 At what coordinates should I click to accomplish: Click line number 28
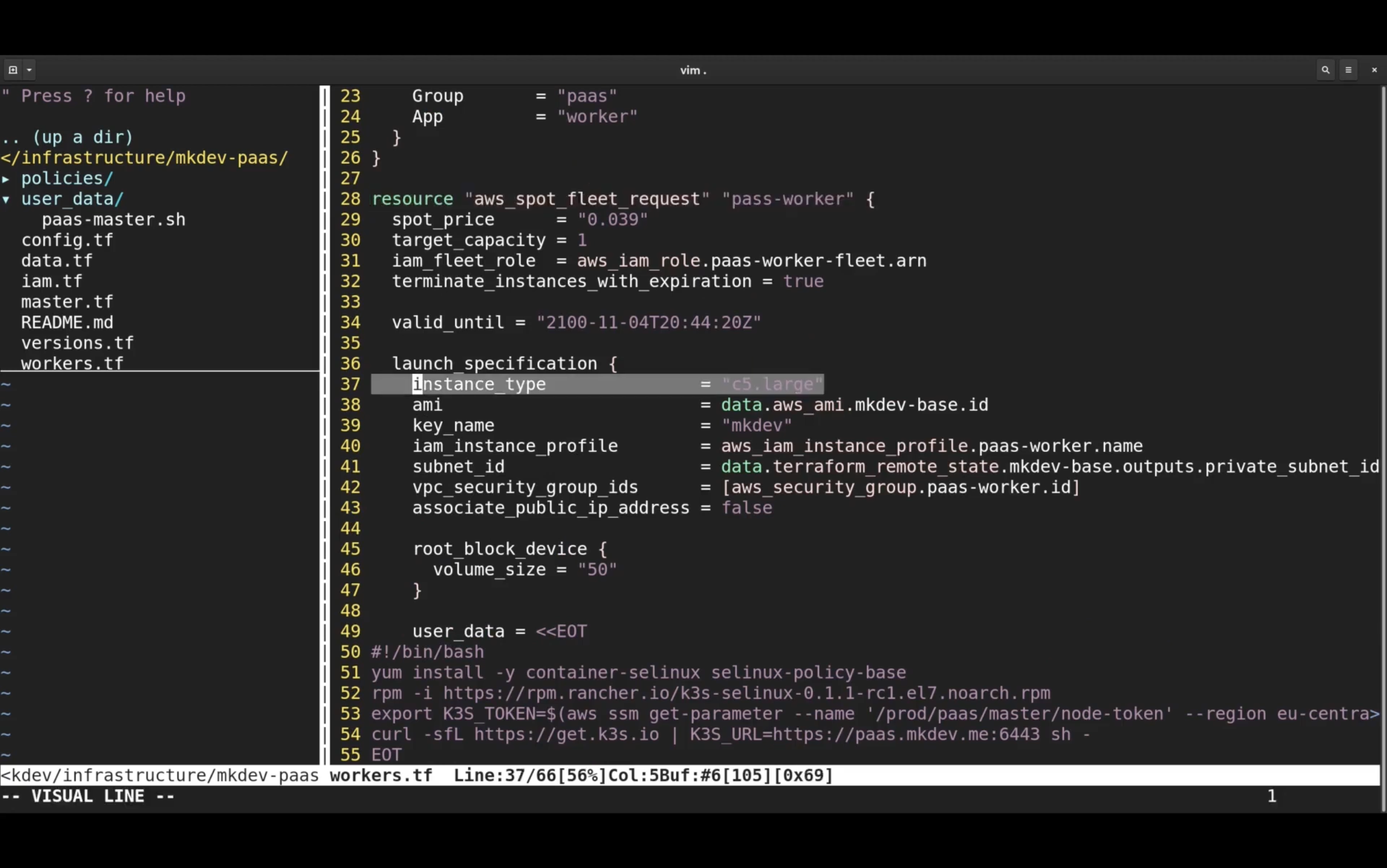pyautogui.click(x=350, y=199)
